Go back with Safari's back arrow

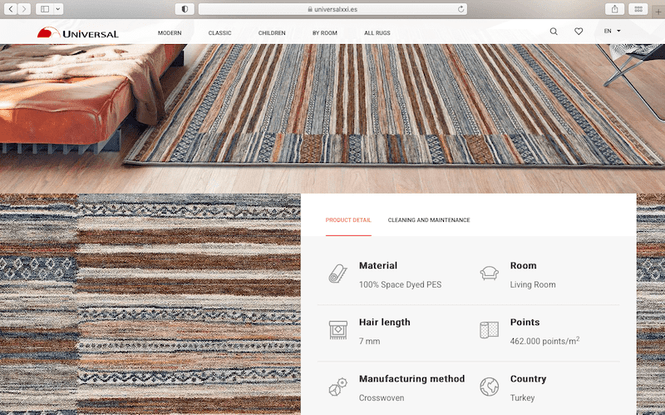click(x=11, y=9)
